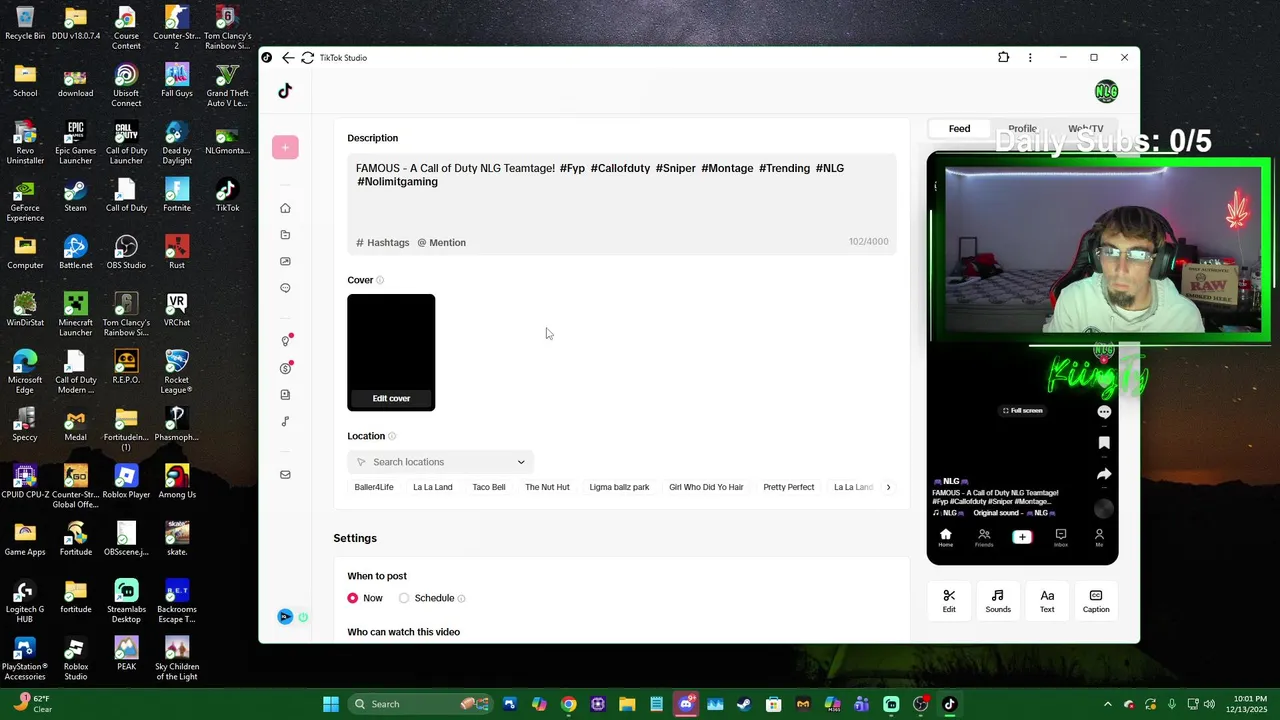Open the Analytics chart icon in sidebar
Viewport: 1280px width, 720px height.
coord(285,261)
